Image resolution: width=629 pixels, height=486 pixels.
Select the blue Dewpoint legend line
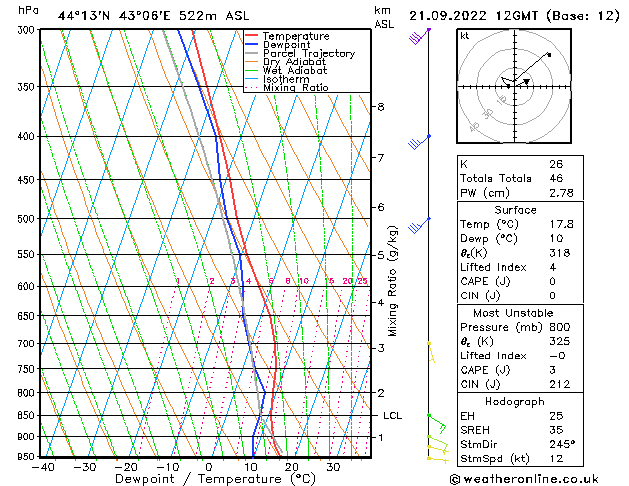coord(252,44)
